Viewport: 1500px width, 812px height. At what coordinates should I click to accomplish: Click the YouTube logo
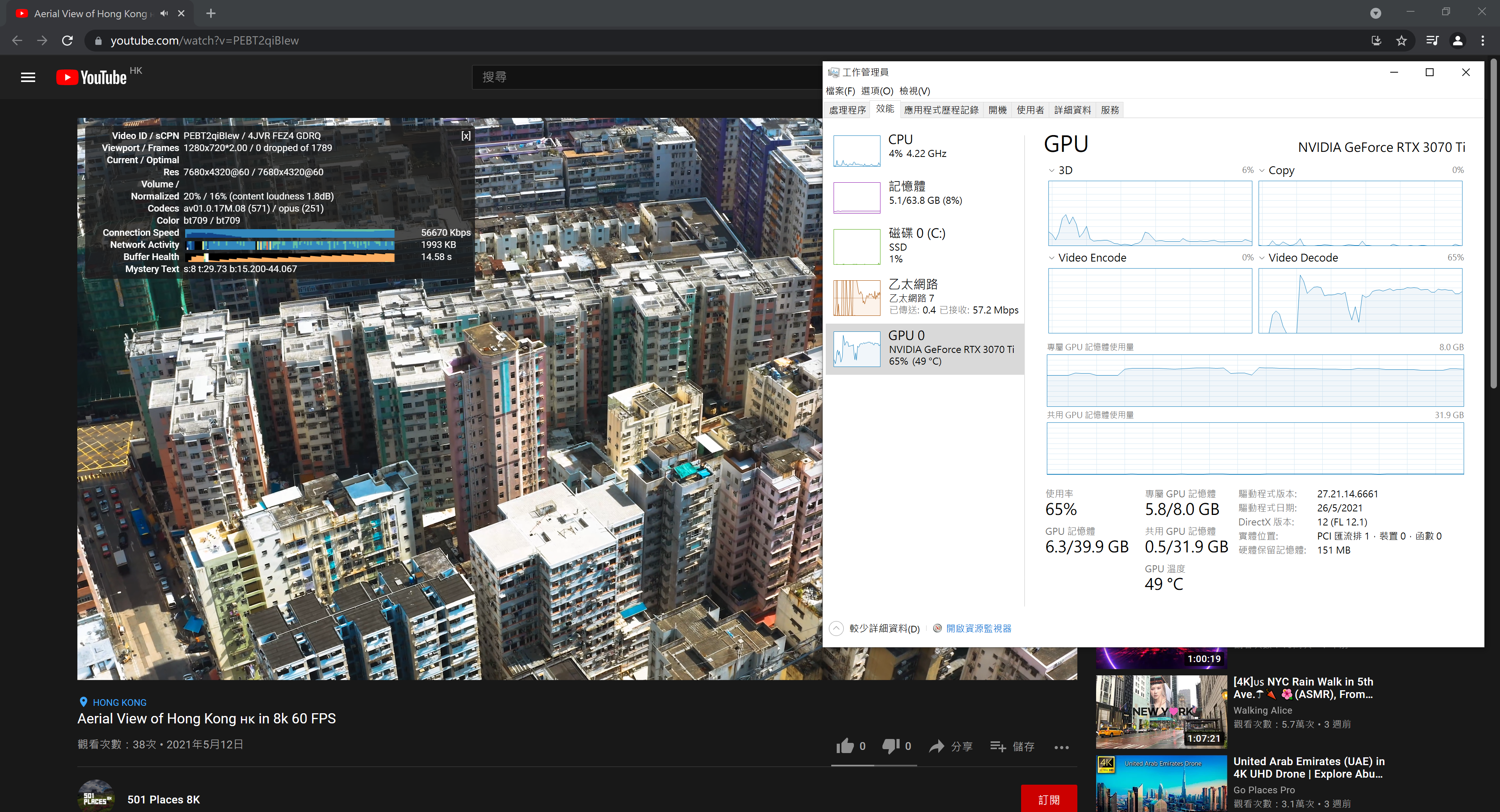[x=91, y=77]
